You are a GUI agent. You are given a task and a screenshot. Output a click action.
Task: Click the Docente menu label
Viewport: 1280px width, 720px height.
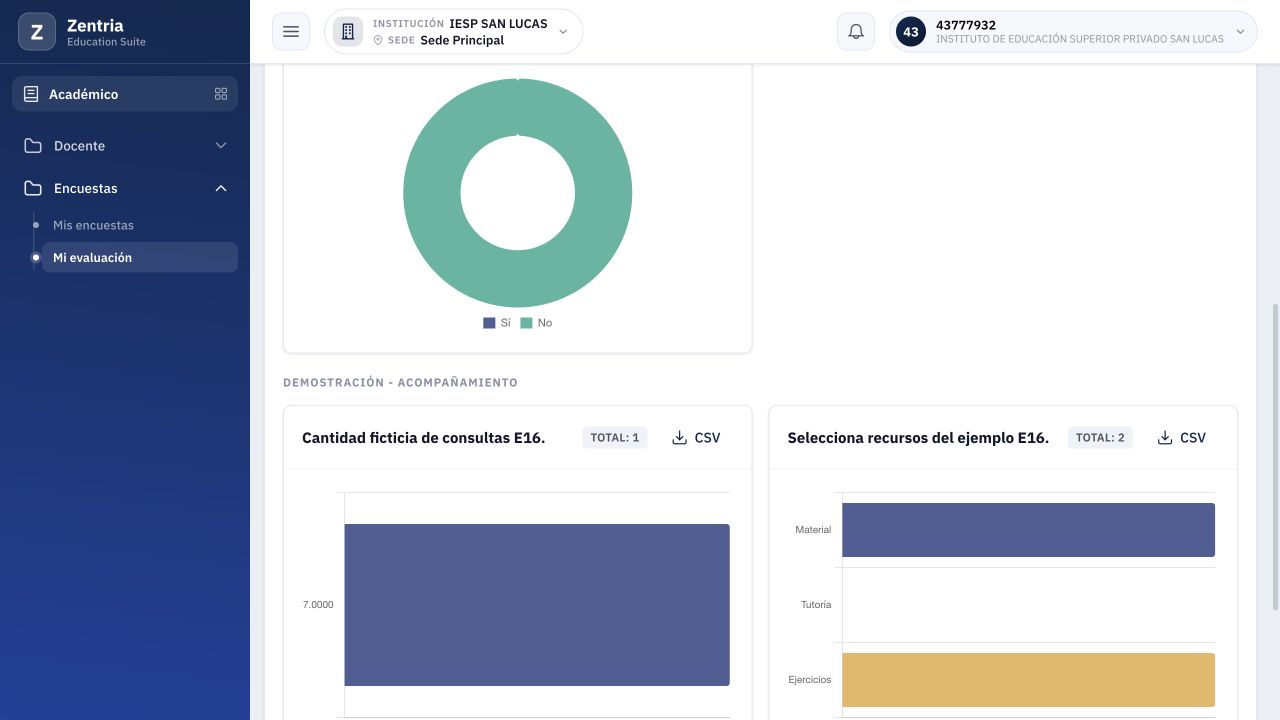tap(79, 146)
